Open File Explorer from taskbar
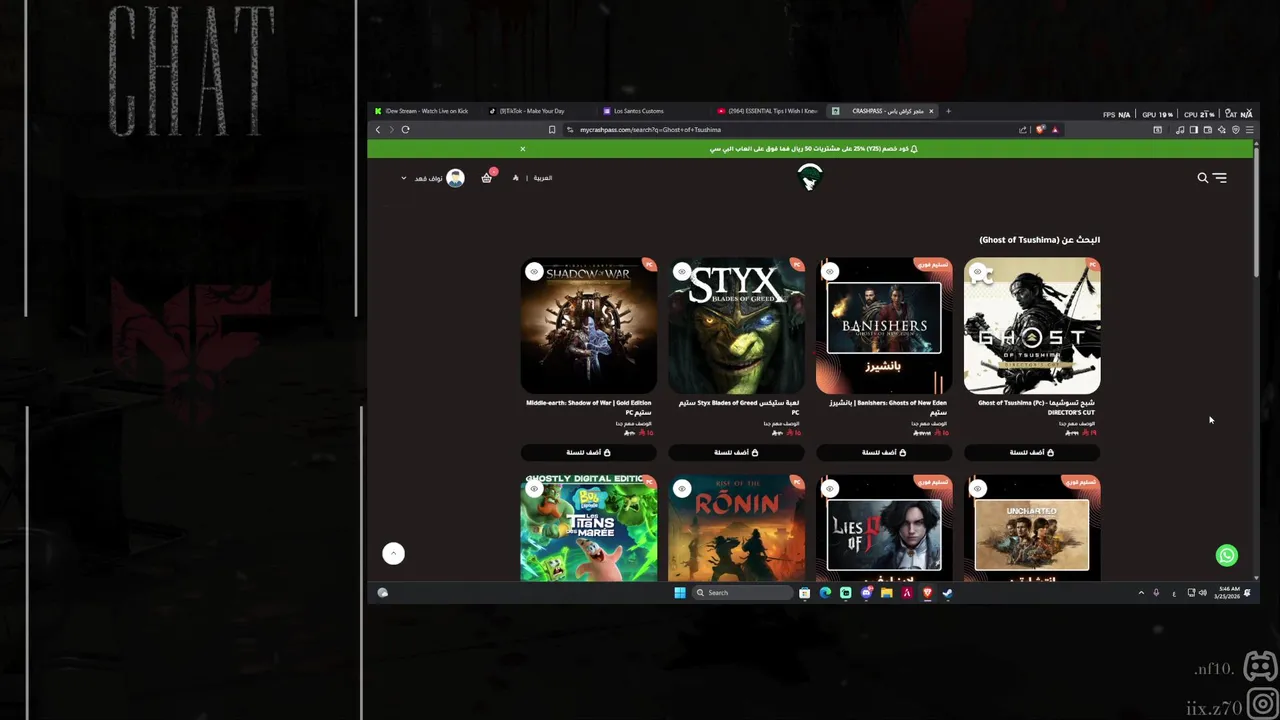This screenshot has height=720, width=1280. coord(886,593)
